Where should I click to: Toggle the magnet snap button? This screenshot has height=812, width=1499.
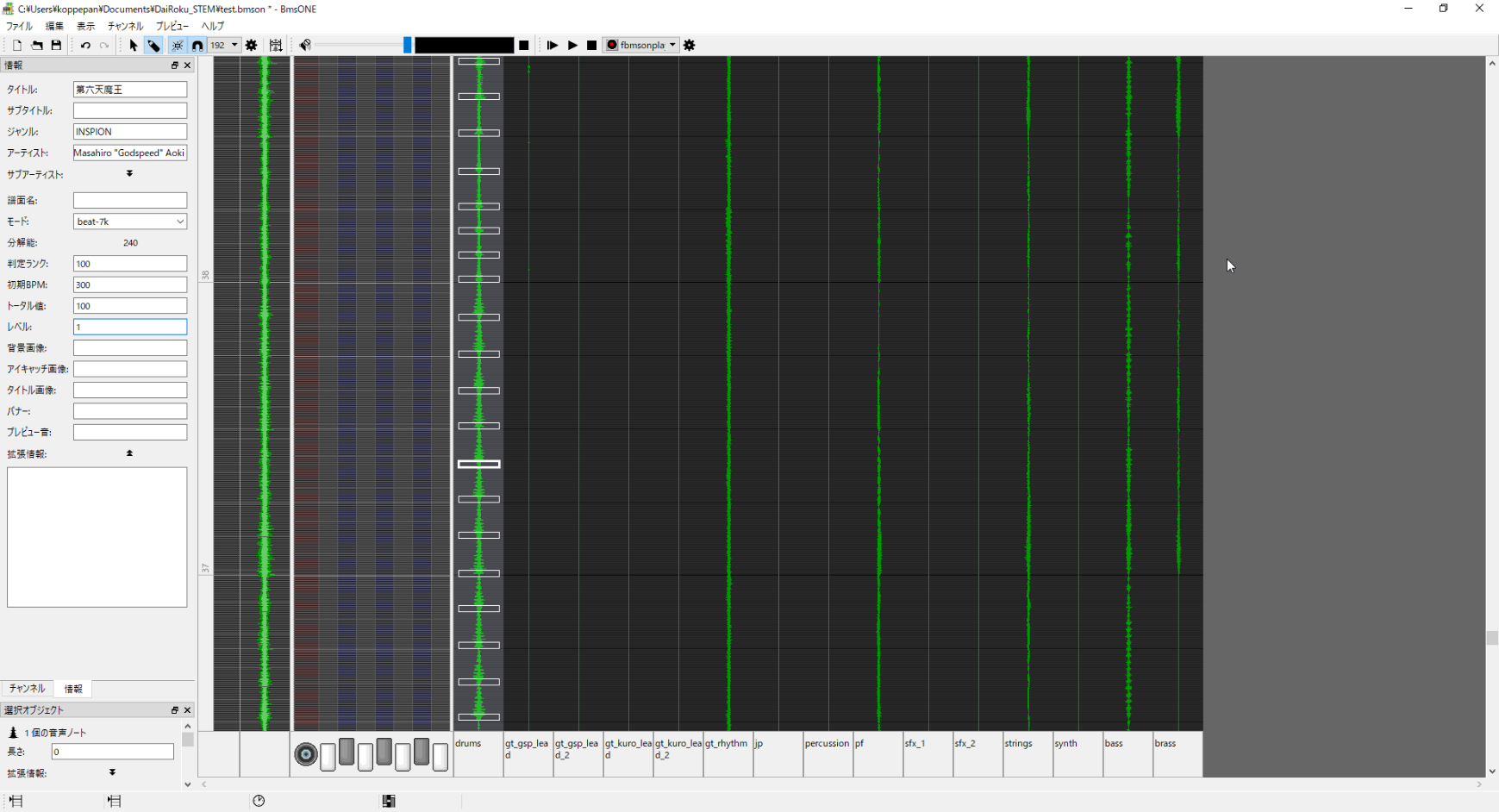[197, 45]
